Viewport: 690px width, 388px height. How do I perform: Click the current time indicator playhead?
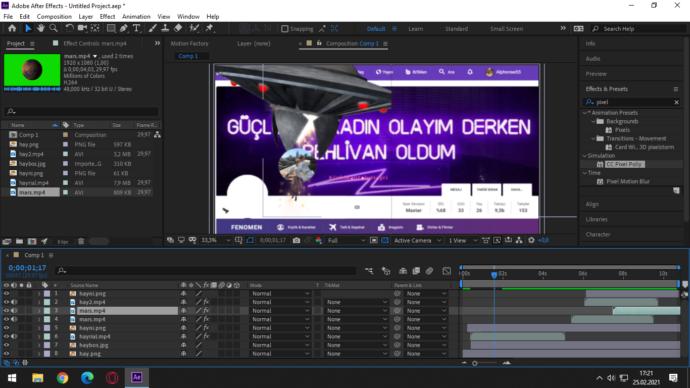click(x=494, y=275)
